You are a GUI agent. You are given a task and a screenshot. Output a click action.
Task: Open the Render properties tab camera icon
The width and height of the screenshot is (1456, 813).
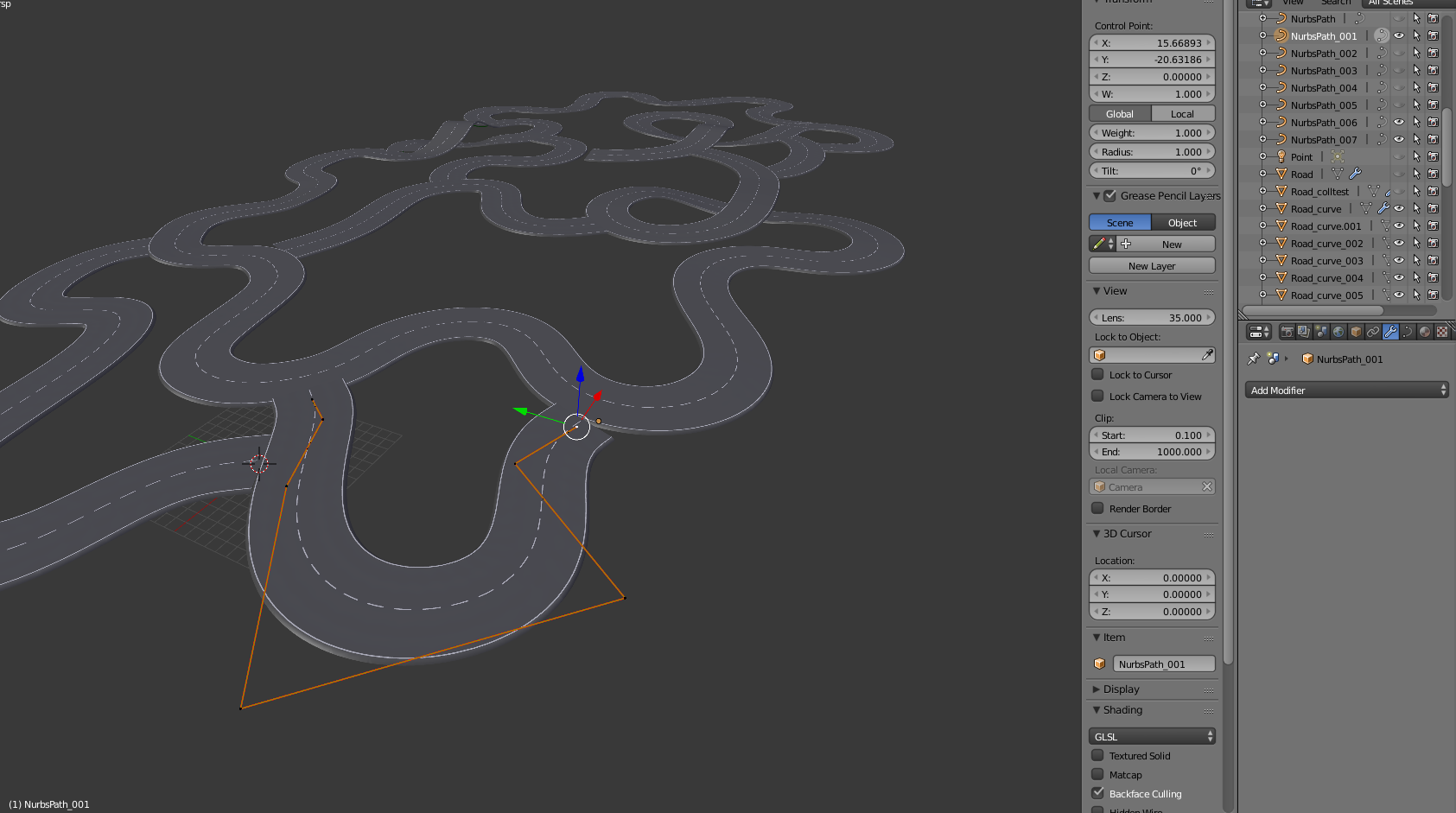pyautogui.click(x=1287, y=332)
